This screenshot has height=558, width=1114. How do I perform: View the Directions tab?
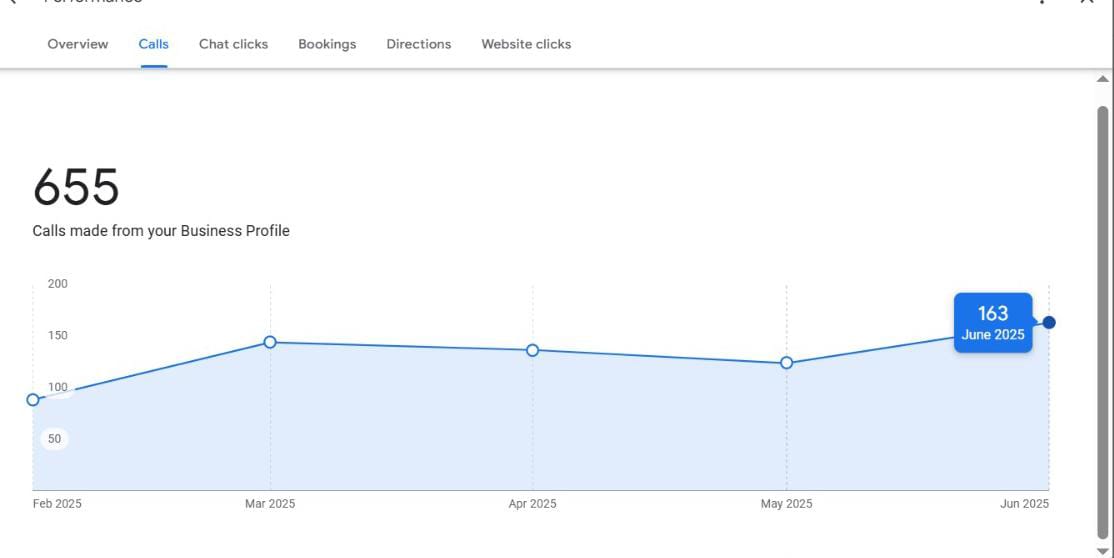(x=419, y=44)
